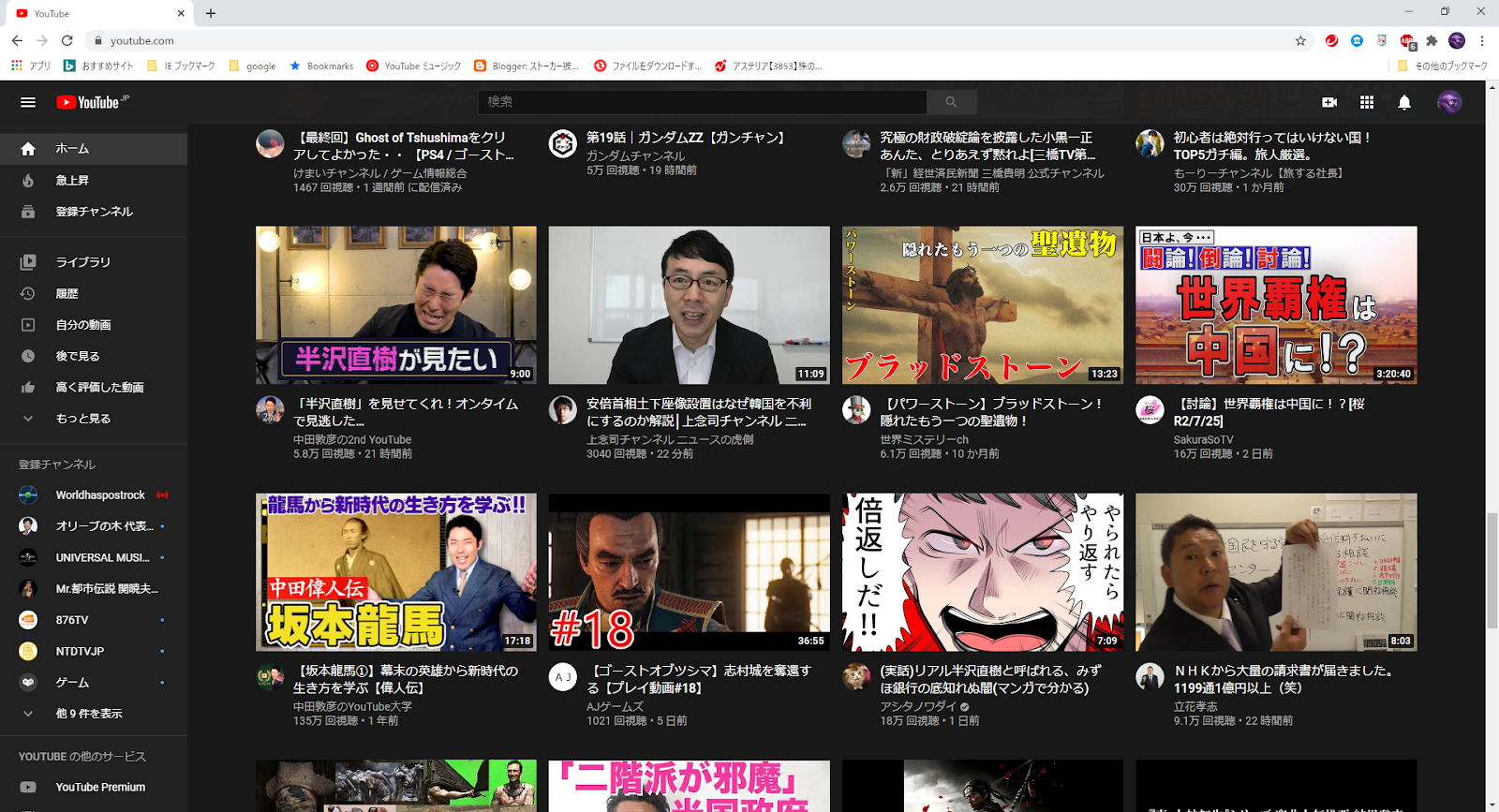Open the account avatar menu

(1449, 102)
